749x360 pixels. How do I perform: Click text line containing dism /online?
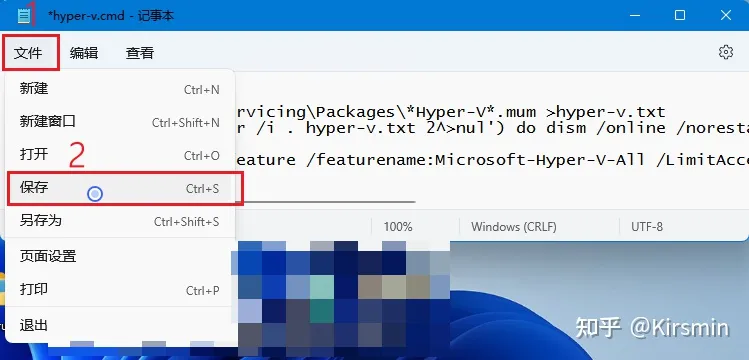(x=492, y=128)
